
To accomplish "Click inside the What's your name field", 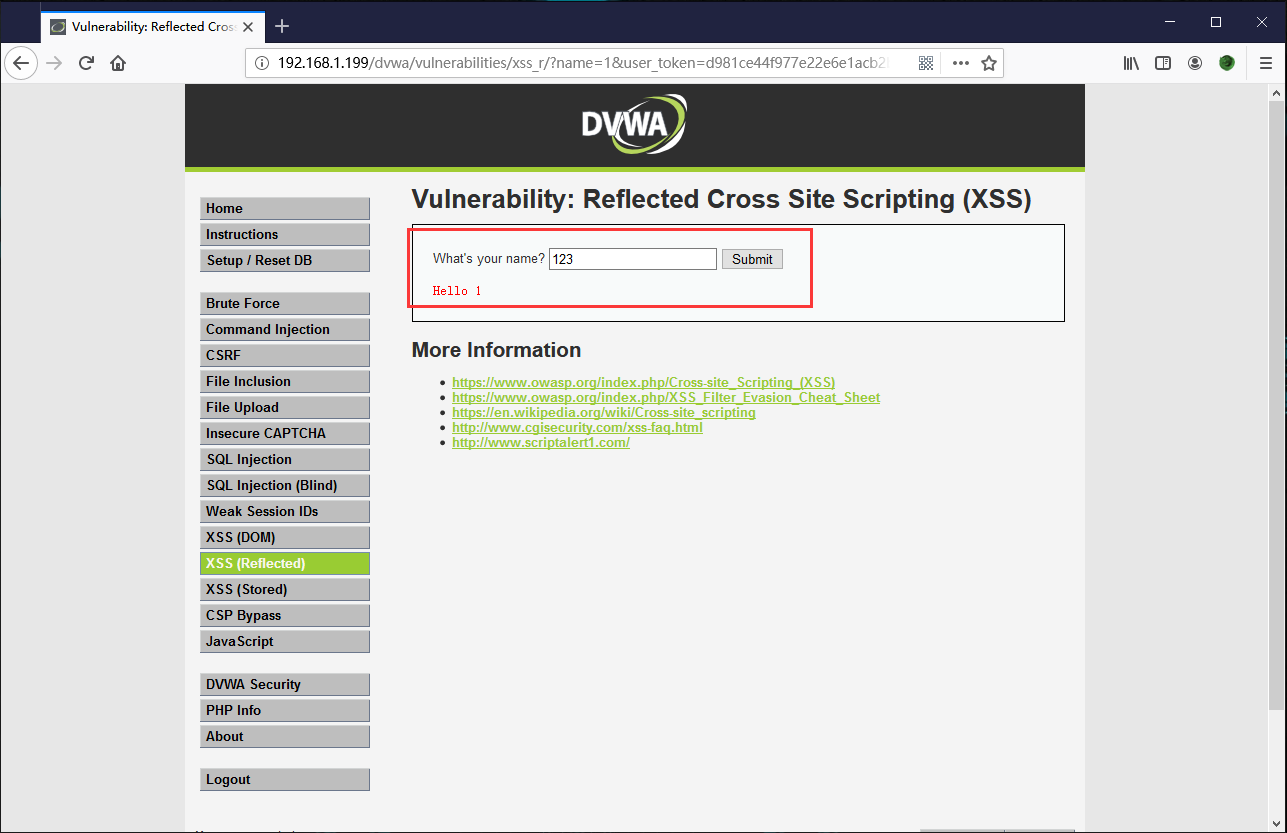I will [x=632, y=258].
